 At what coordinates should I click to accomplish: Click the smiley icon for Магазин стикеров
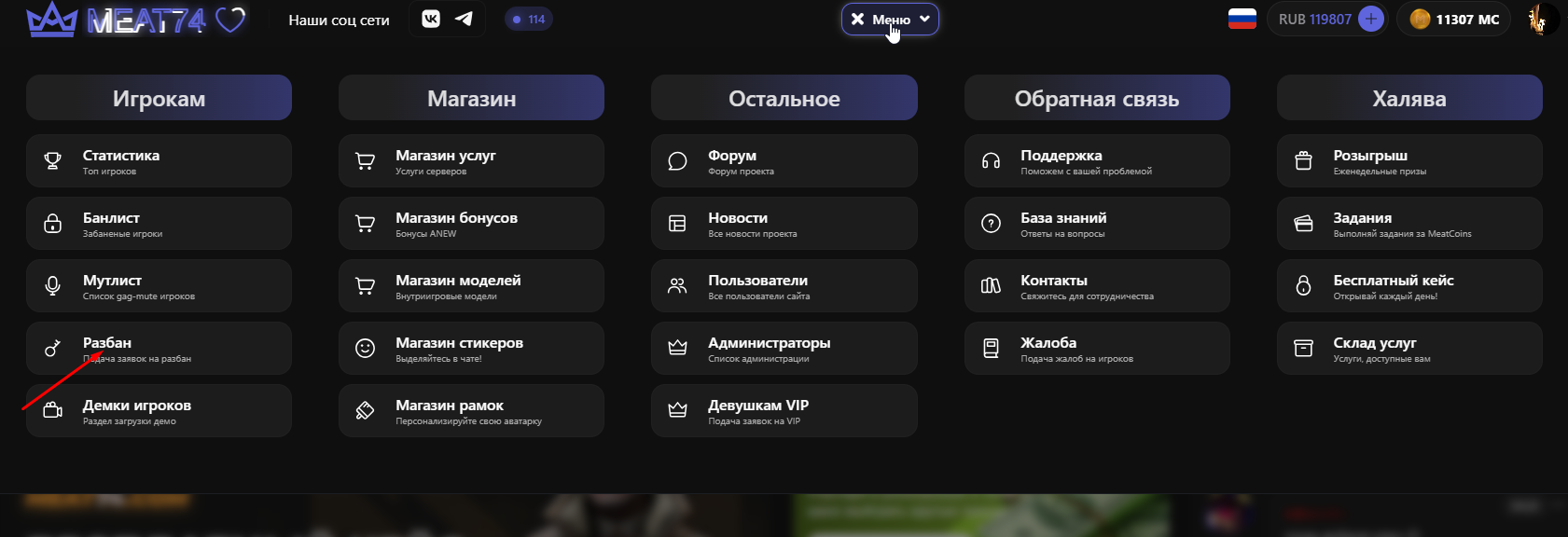[x=365, y=349]
